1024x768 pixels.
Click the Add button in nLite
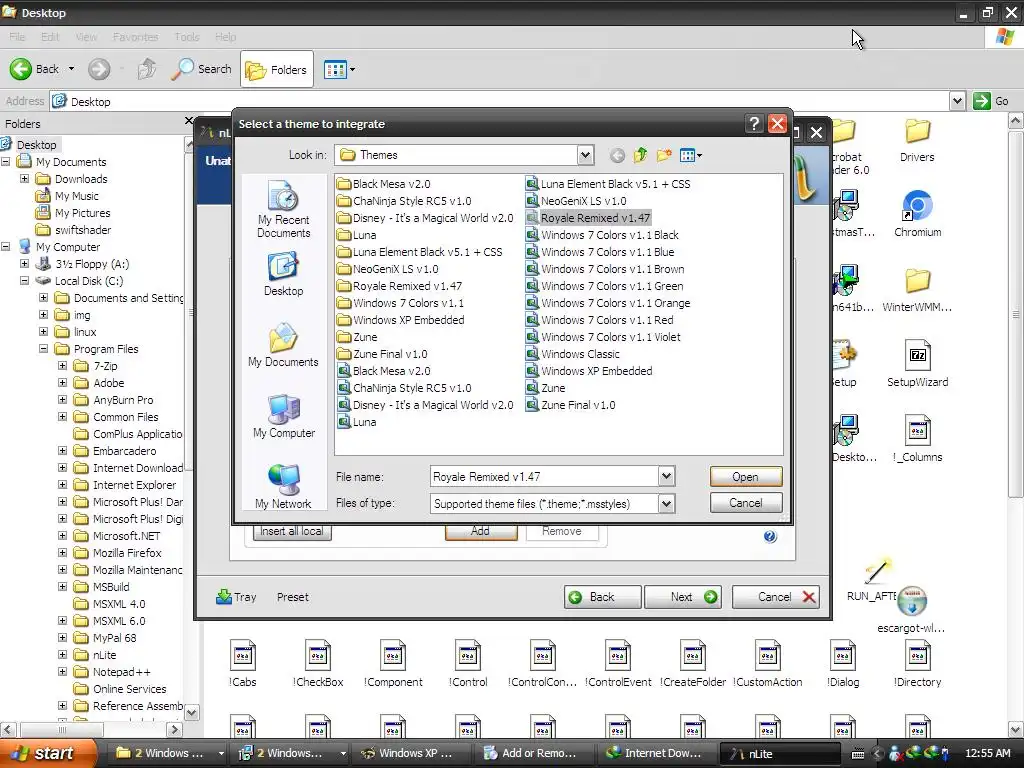point(481,532)
